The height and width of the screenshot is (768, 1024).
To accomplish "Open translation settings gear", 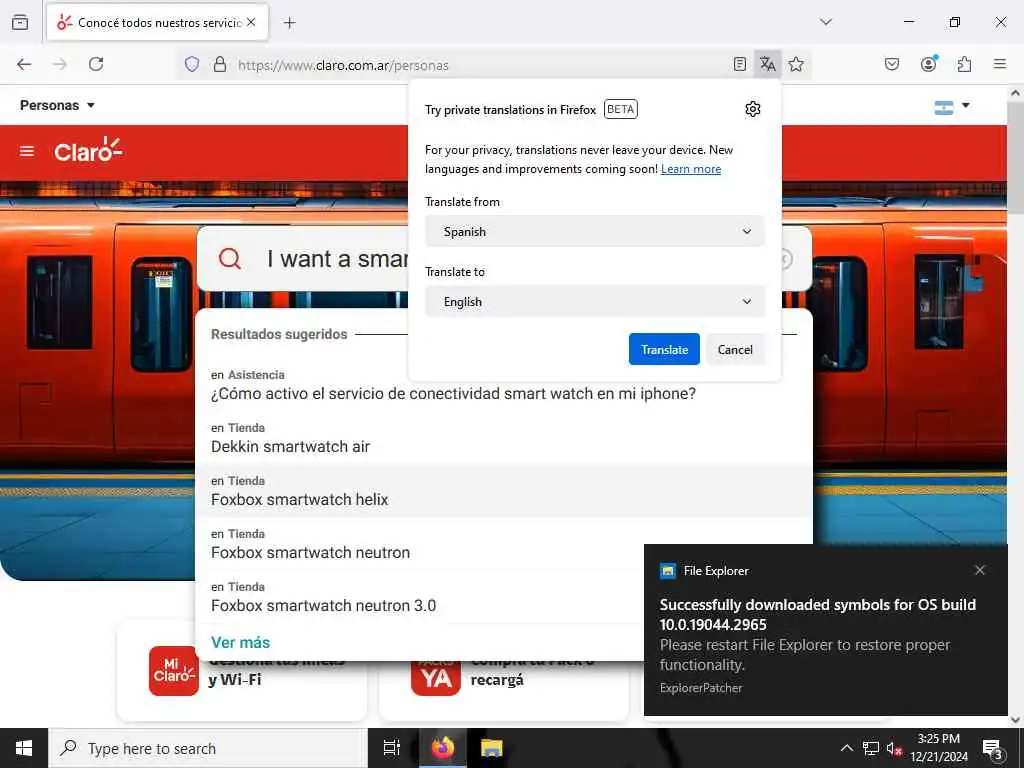I will click(x=752, y=109).
